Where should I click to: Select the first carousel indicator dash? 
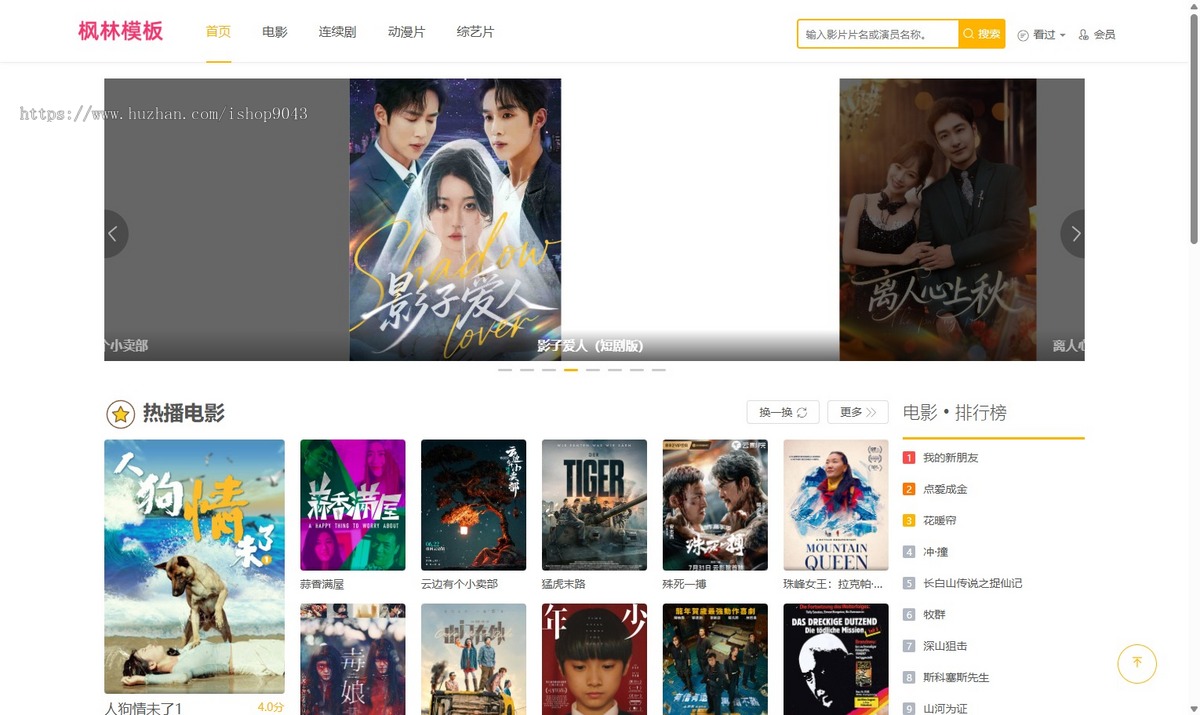[x=505, y=370]
